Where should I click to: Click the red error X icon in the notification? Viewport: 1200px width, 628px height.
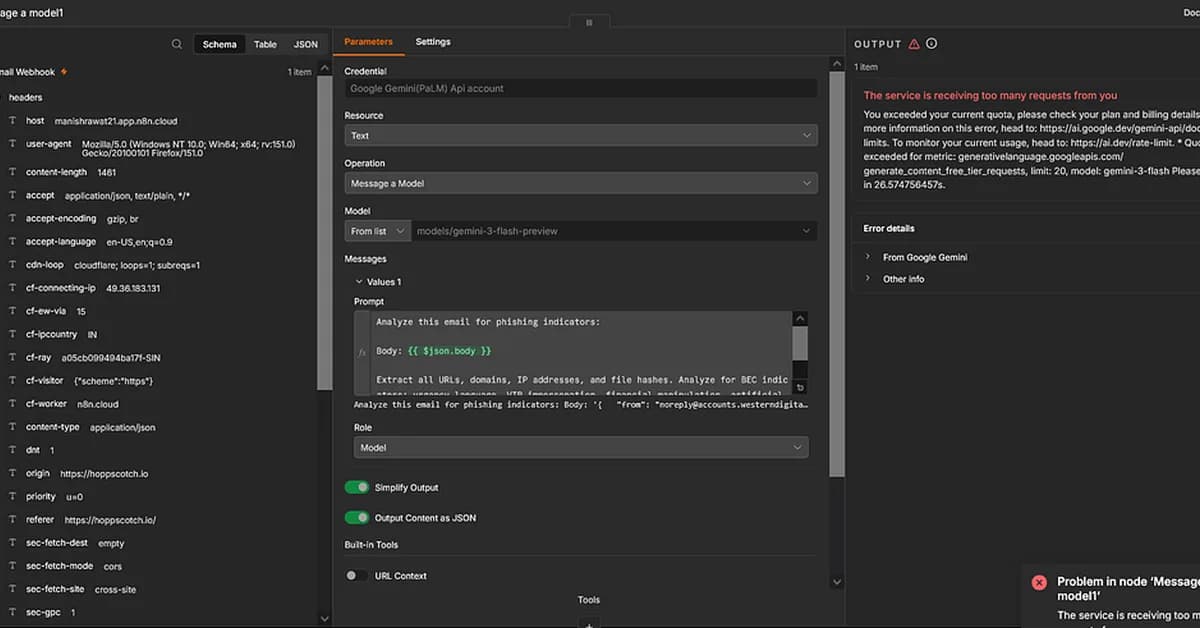point(1039,582)
